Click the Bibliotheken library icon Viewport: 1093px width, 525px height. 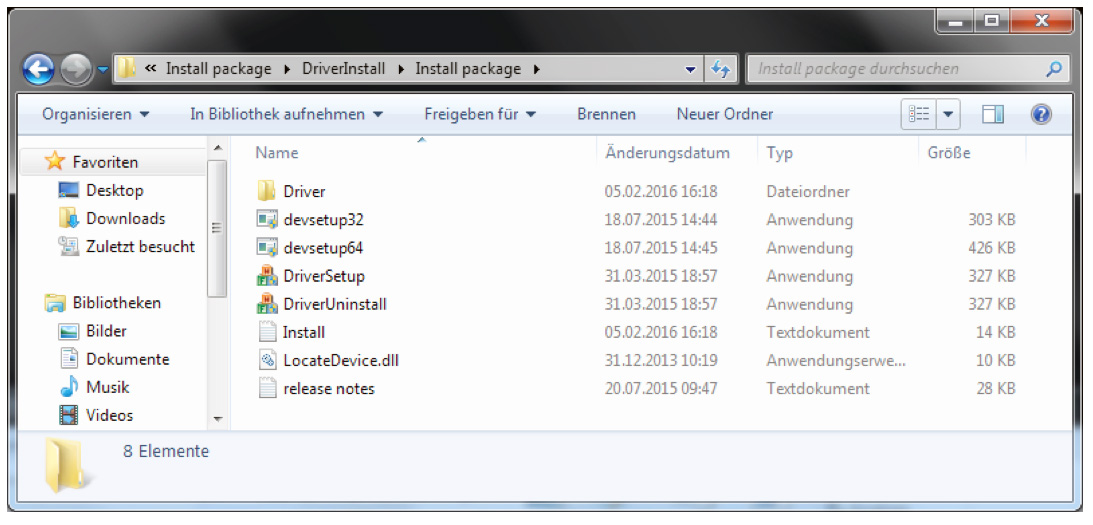coord(54,303)
